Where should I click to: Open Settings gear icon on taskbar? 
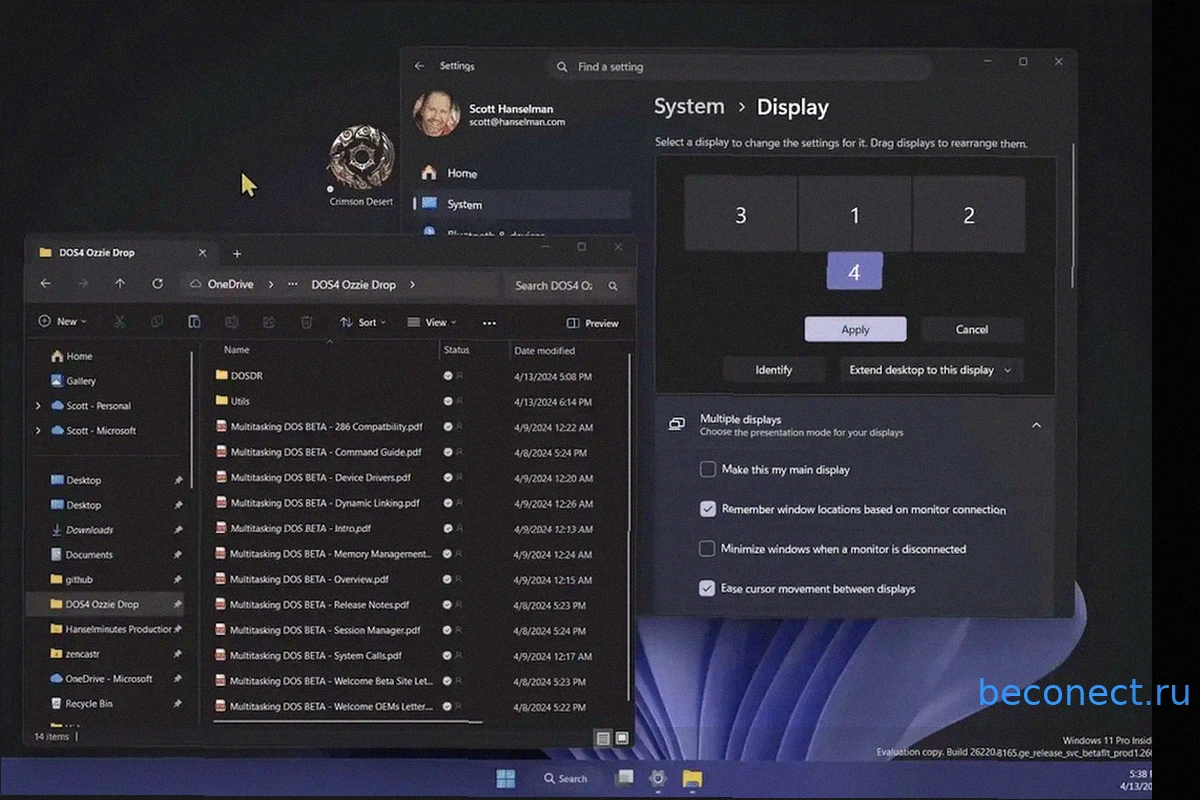coord(658,778)
